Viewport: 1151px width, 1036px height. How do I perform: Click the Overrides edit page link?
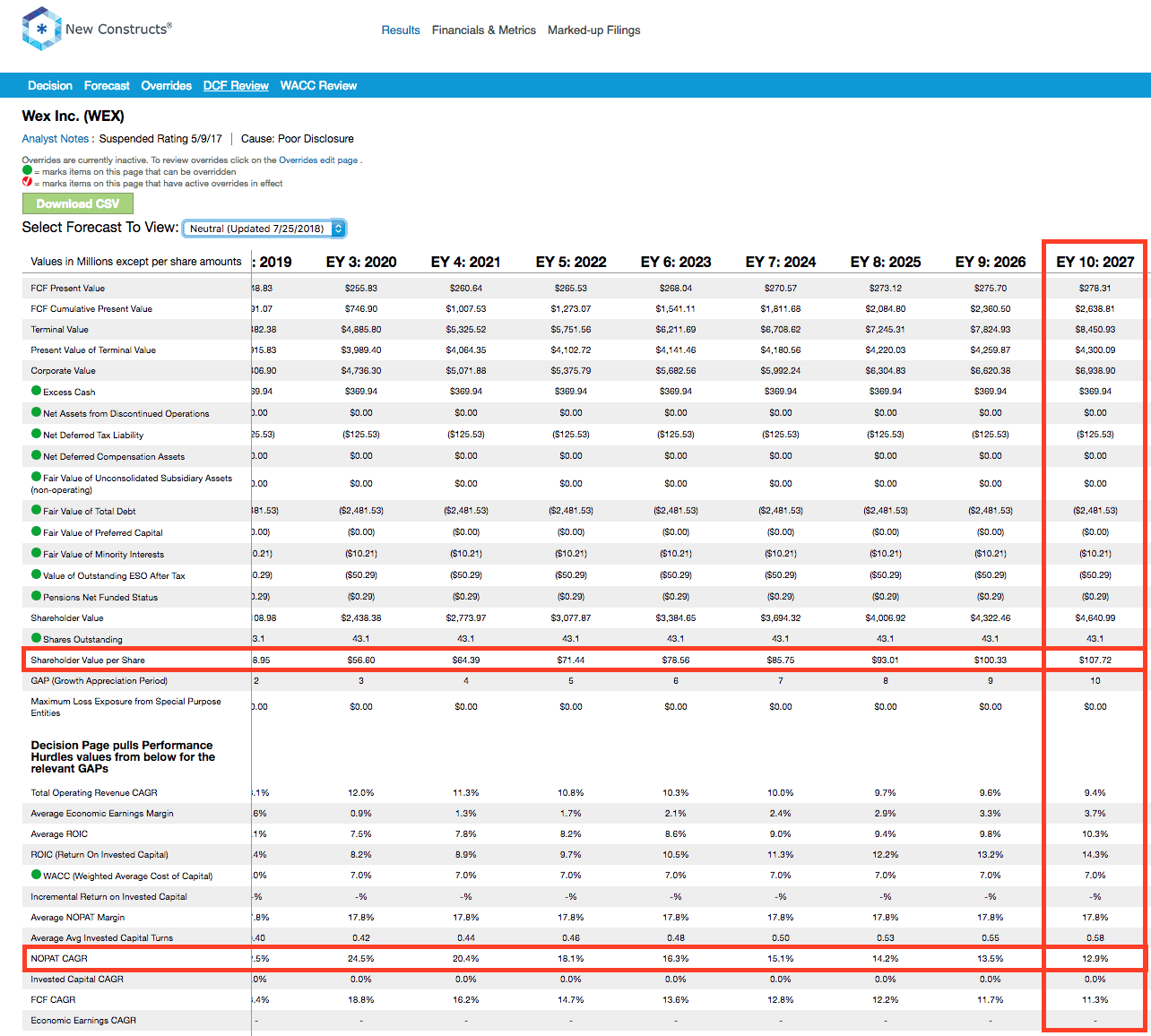coord(318,160)
